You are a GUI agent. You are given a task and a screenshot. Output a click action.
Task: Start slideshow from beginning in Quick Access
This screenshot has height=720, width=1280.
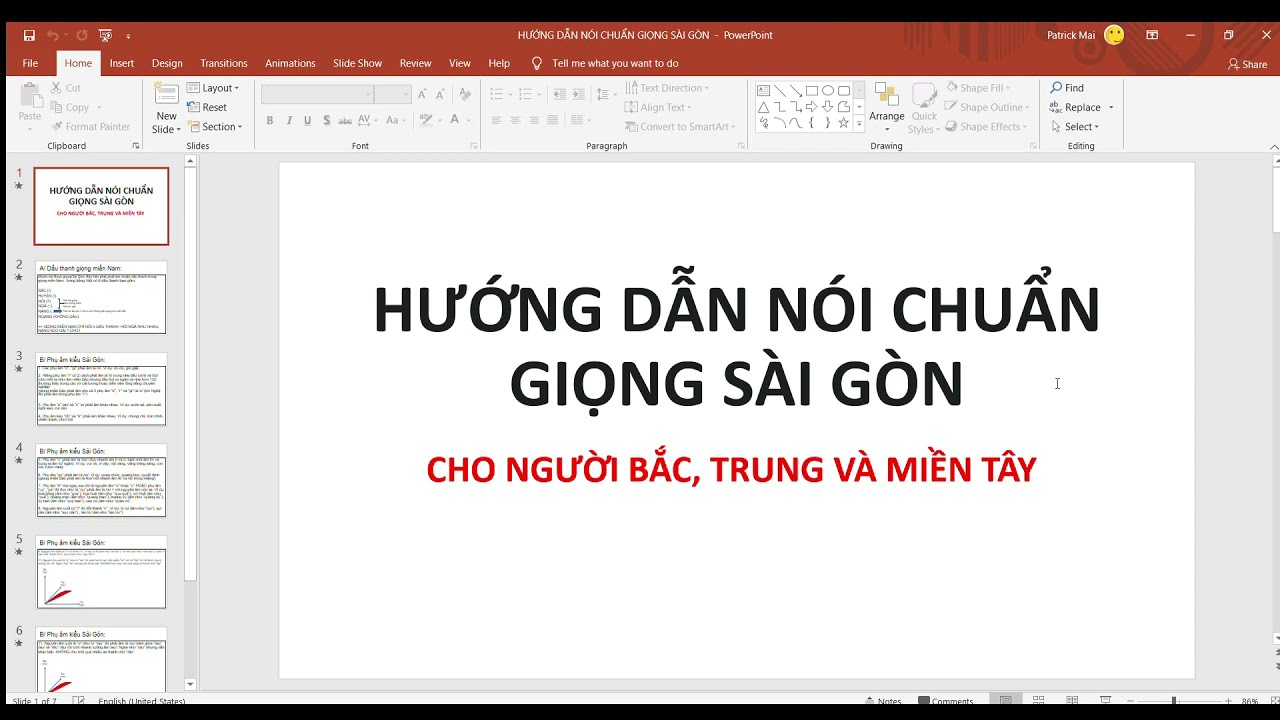106,35
